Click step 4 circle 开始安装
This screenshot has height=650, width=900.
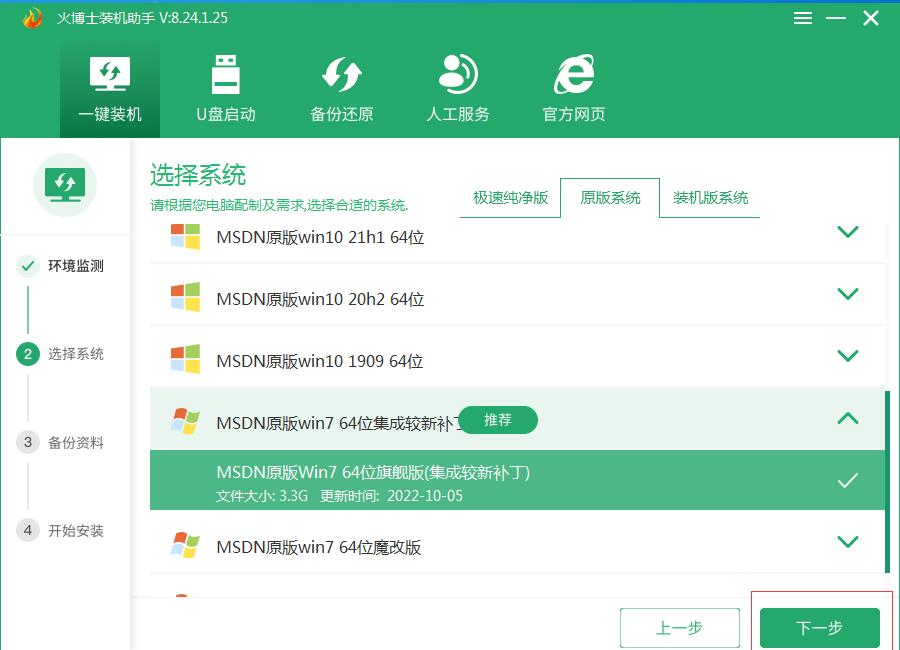pyautogui.click(x=28, y=530)
